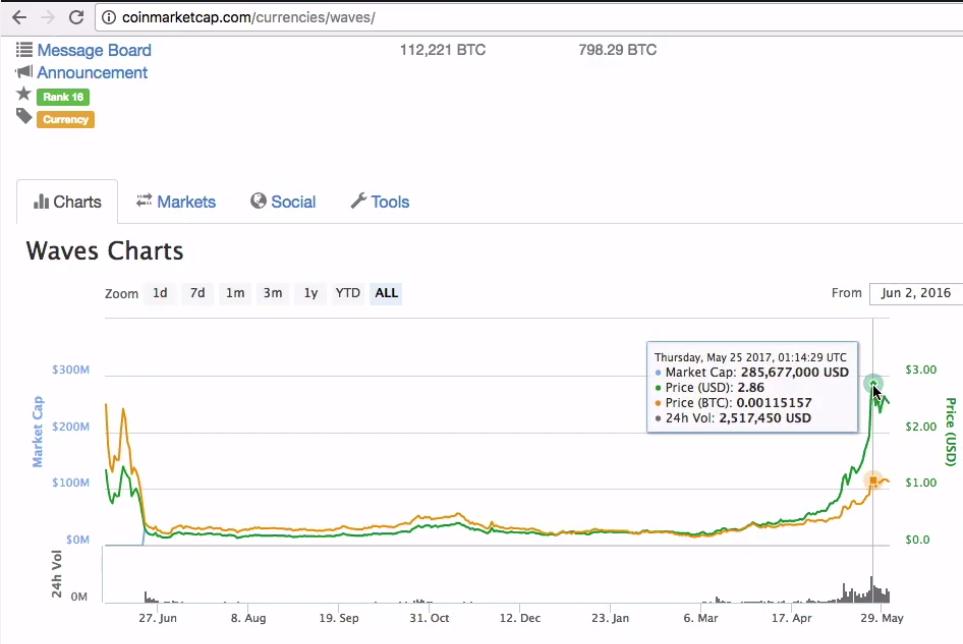Click the Market Cap axis label
The width and height of the screenshot is (963, 644).
pyautogui.click(x=37, y=431)
